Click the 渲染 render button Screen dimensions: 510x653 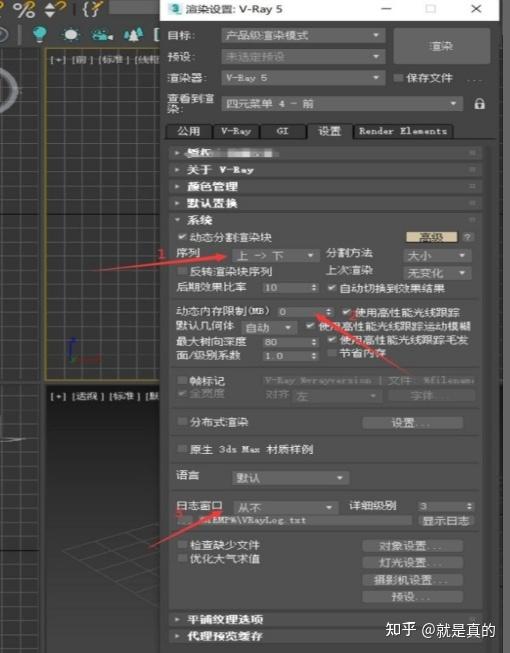442,46
